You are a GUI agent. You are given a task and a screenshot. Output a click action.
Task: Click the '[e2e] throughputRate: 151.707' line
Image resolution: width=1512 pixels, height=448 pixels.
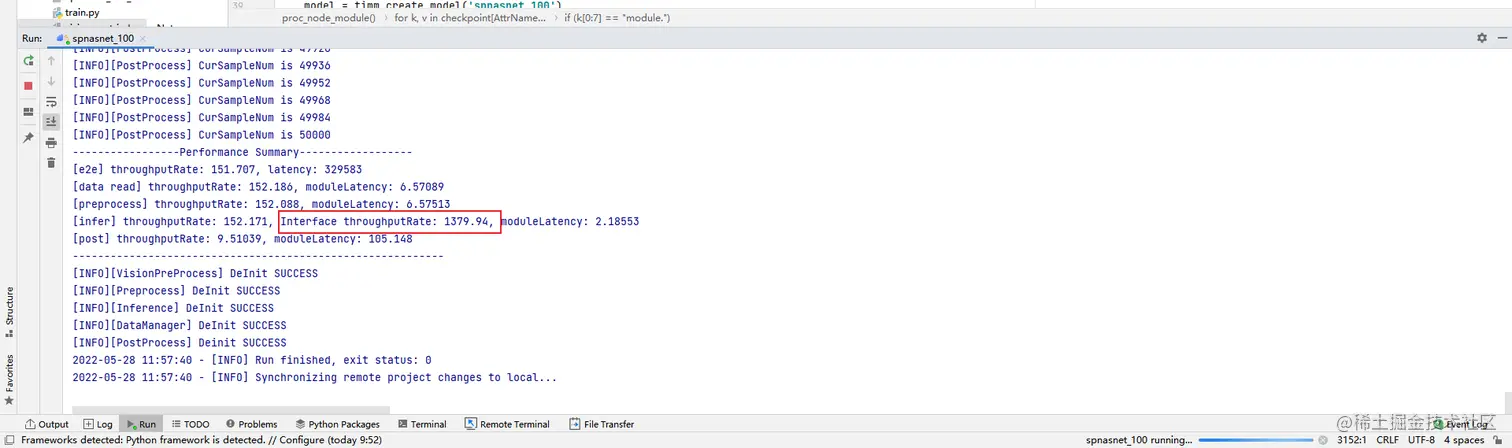pyautogui.click(x=217, y=170)
